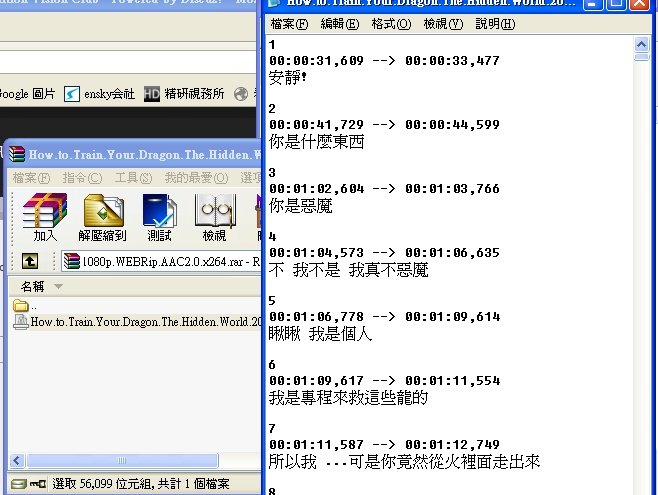Click the View (檢視) book icon in WinRAR
This screenshot has width=658, height=495.
[214, 216]
